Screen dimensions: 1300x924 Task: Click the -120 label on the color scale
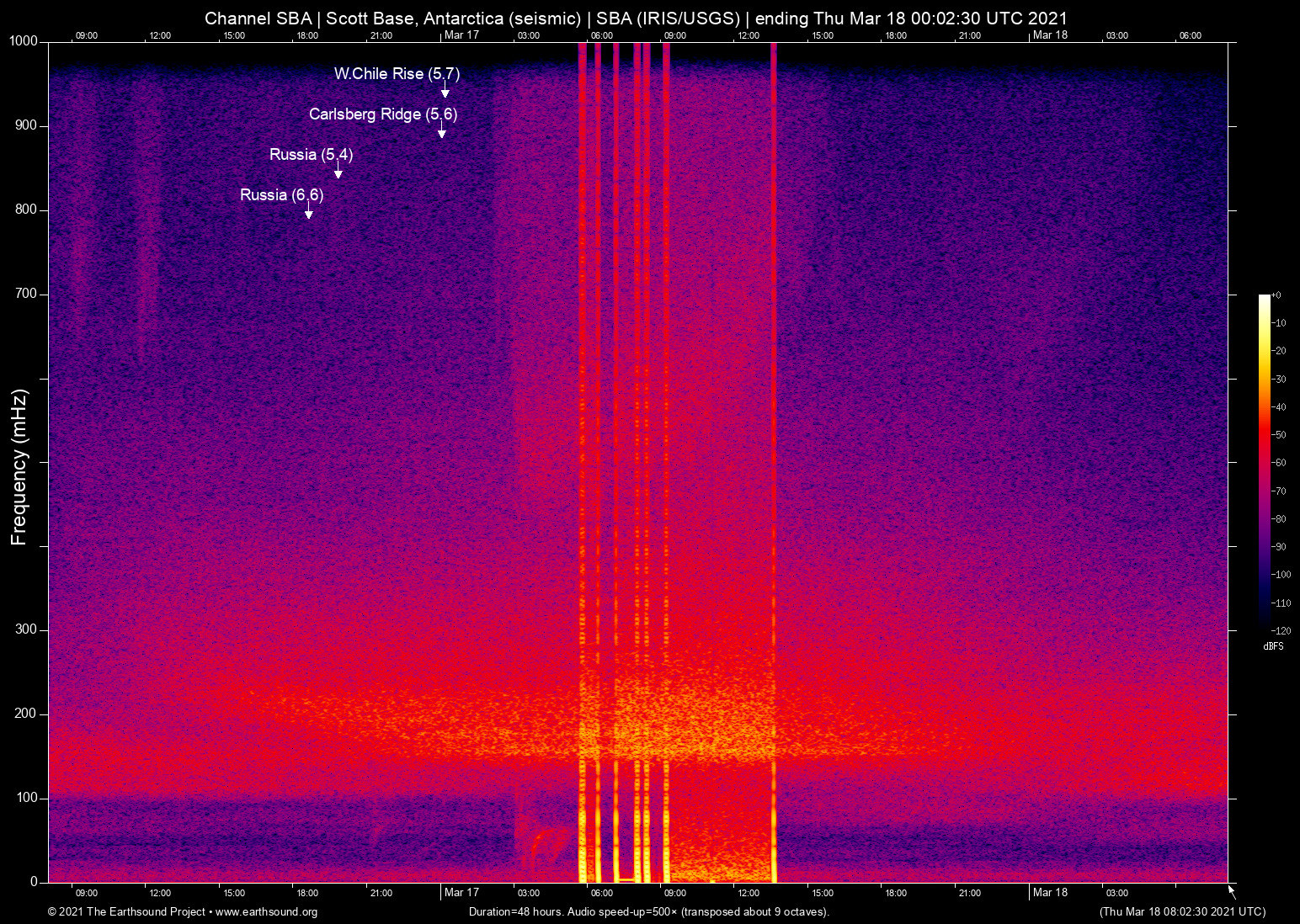point(1281,630)
